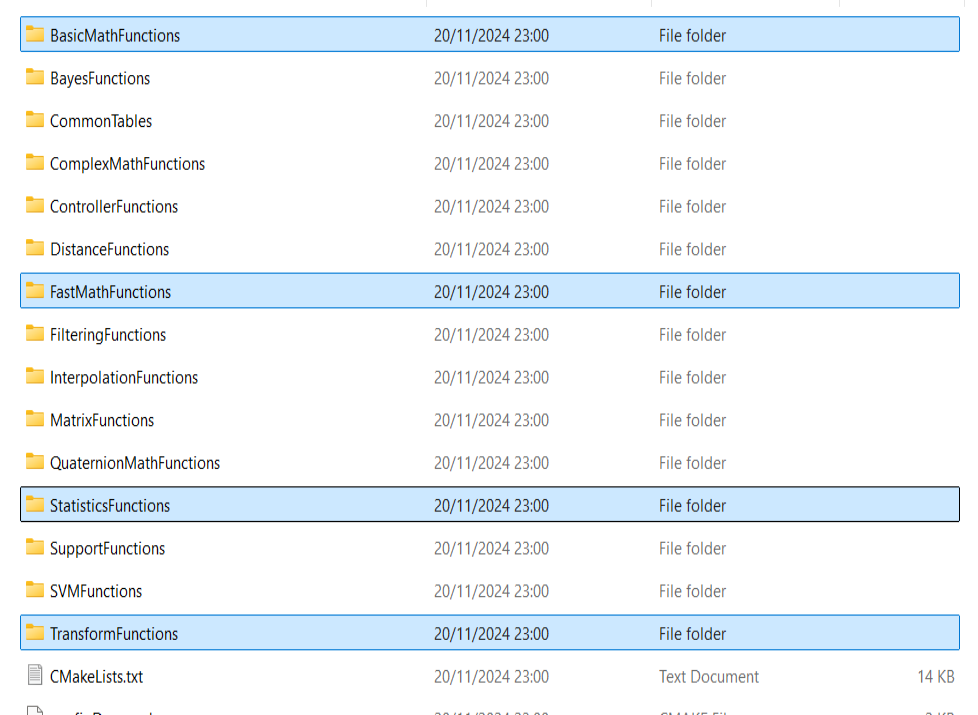Viewport: 978px width, 715px height.
Task: Select the InterpolationFunctions folder name
Action: [x=124, y=378]
